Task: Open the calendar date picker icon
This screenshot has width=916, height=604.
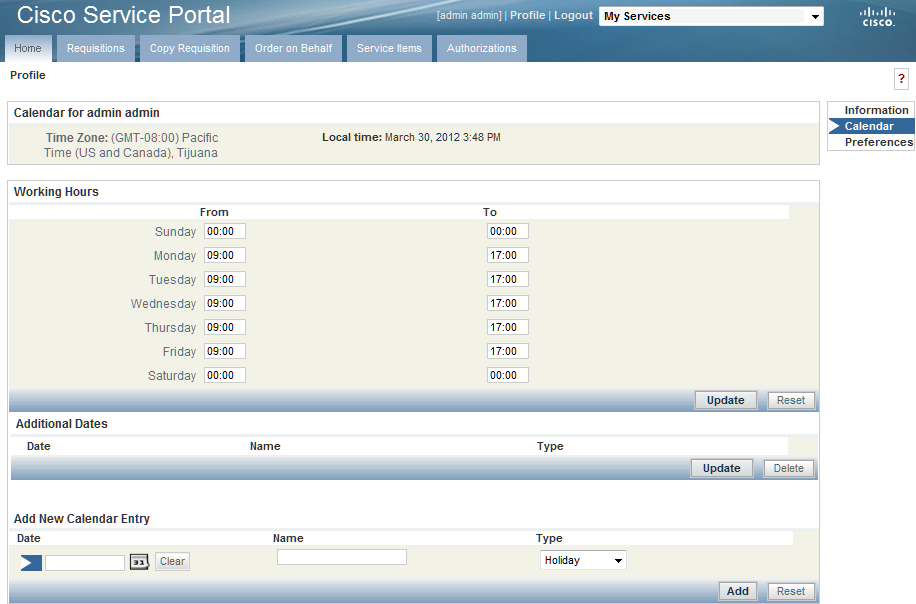Action: [139, 562]
